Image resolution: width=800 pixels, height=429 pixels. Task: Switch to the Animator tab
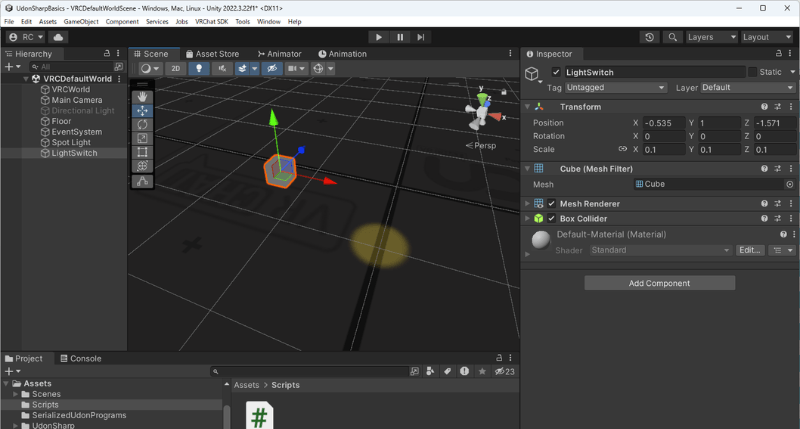point(280,54)
